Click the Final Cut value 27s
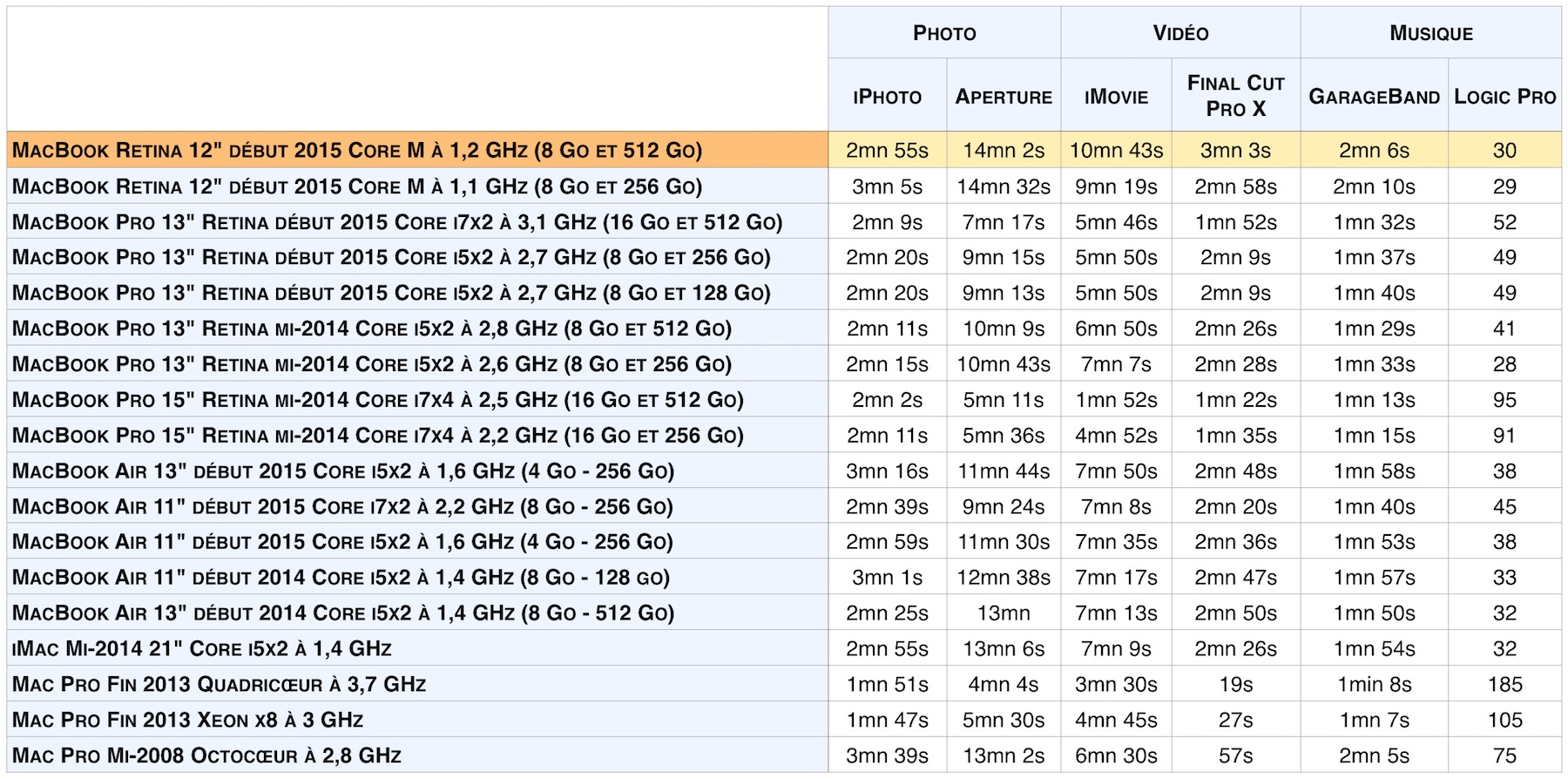 pyautogui.click(x=1235, y=720)
